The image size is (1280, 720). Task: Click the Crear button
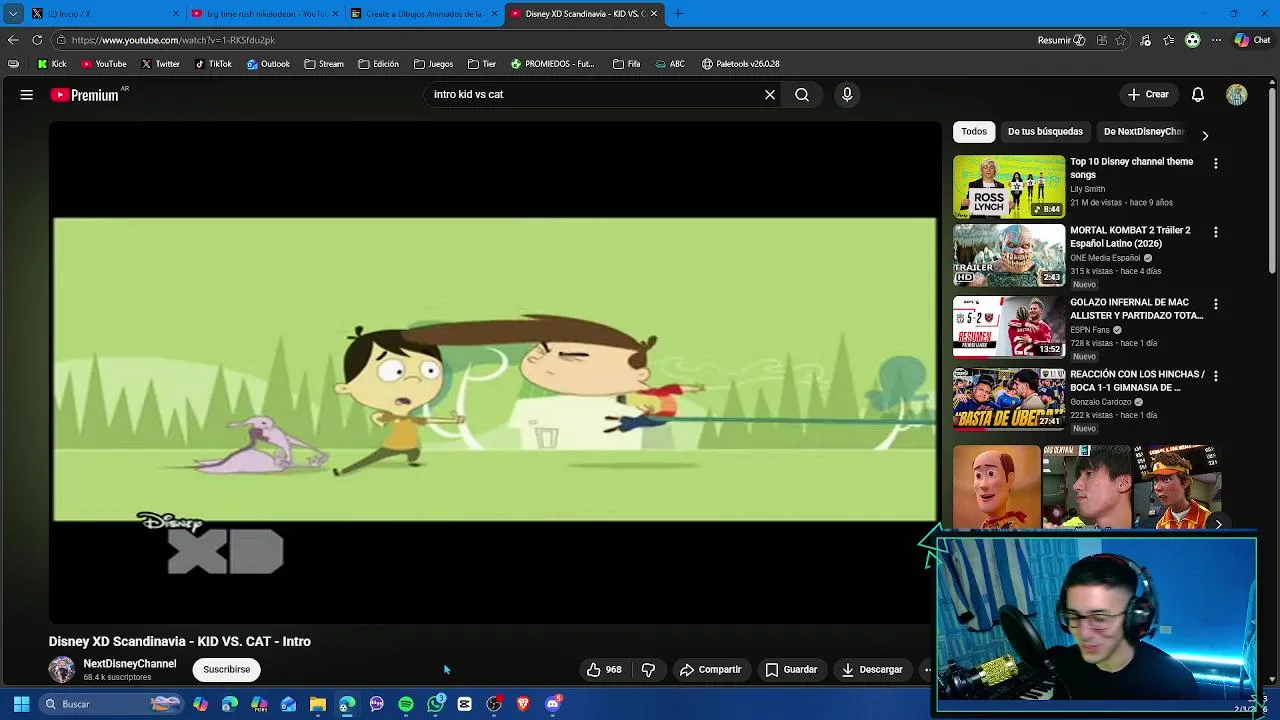pyautogui.click(x=1148, y=94)
